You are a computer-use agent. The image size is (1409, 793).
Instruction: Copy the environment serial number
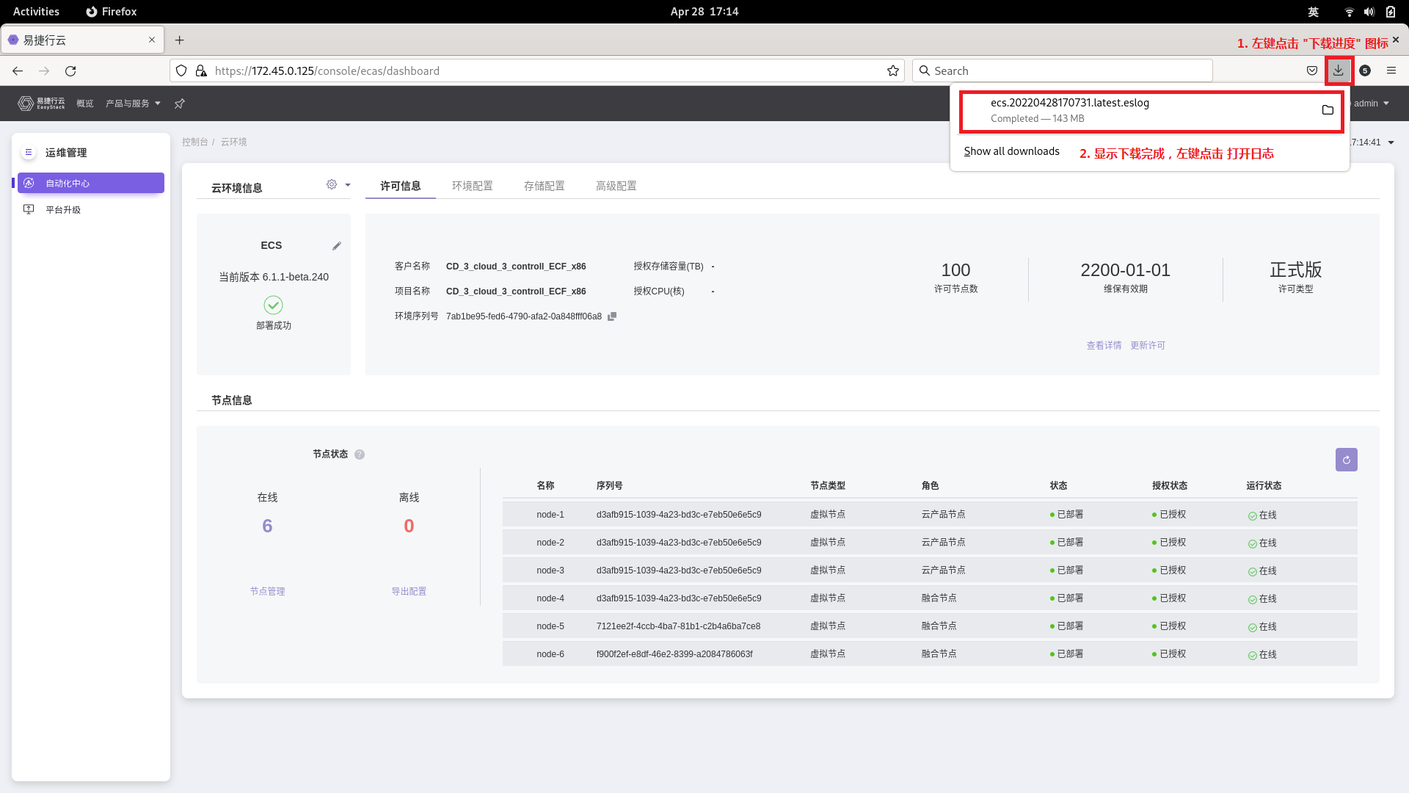pyautogui.click(x=612, y=316)
